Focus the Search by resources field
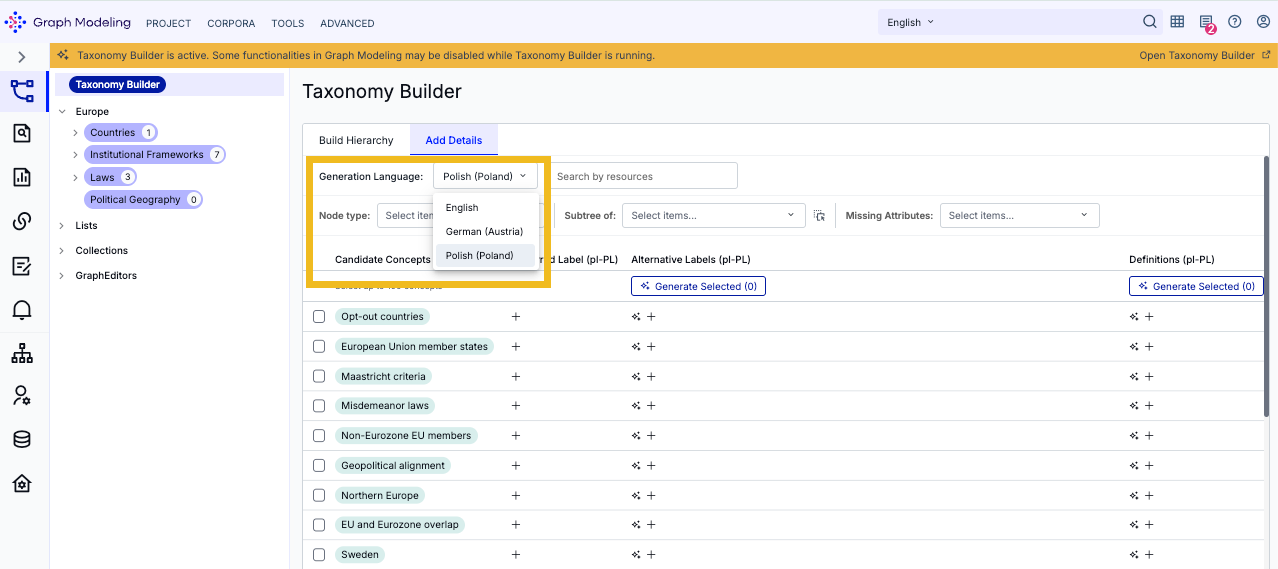This screenshot has height=569, width=1278. pos(642,176)
